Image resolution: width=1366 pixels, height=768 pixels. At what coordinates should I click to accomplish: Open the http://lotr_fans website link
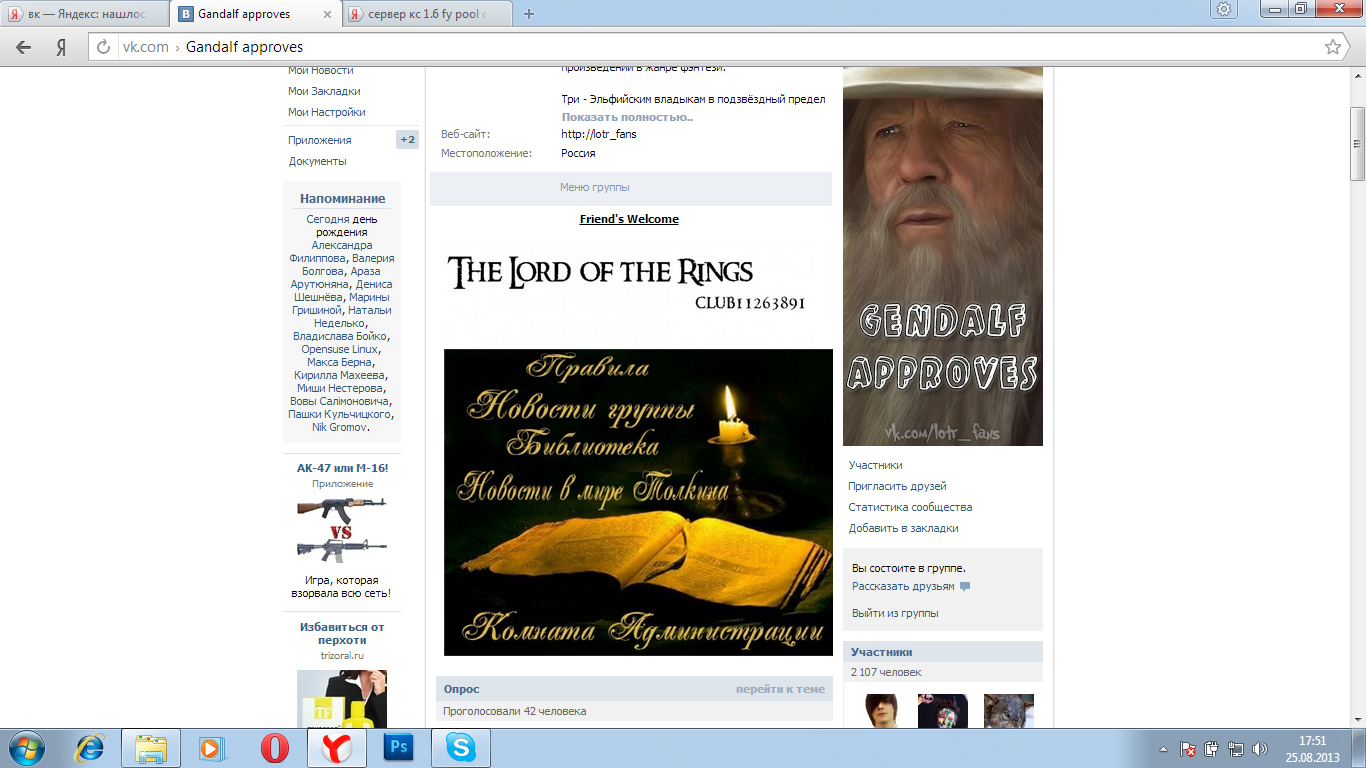click(599, 134)
